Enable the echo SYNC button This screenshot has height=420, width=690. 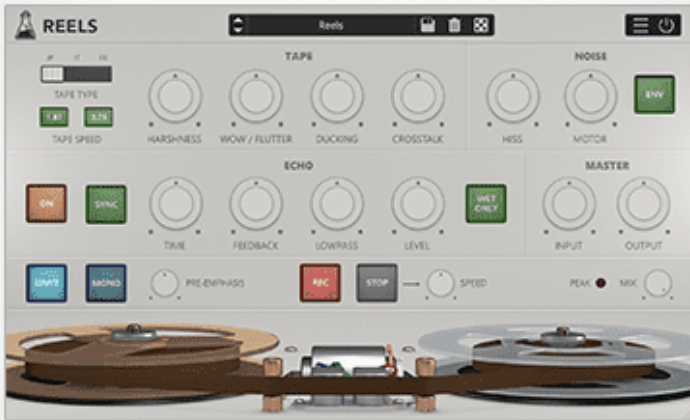[106, 204]
